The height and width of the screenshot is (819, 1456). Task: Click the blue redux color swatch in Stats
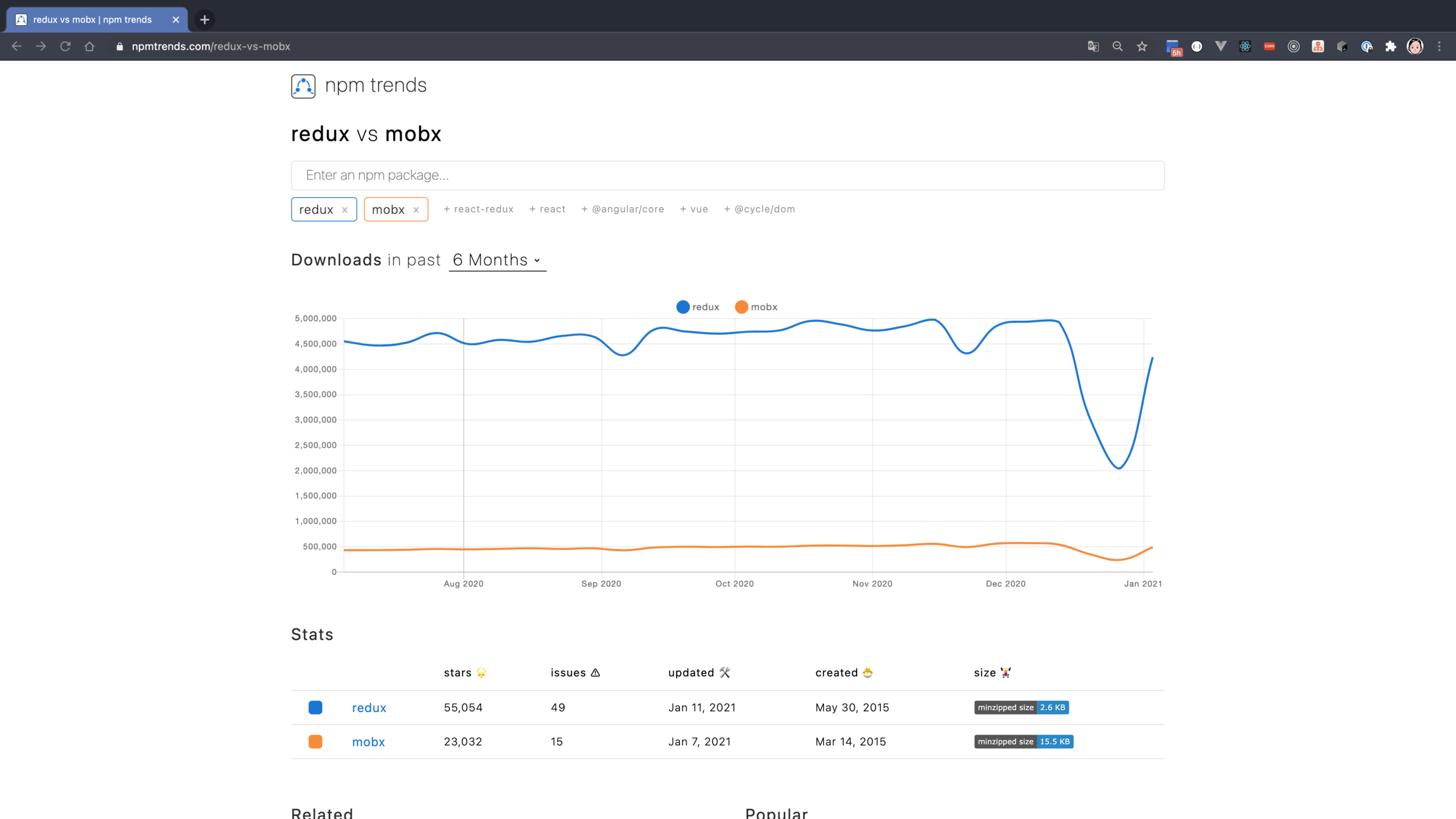click(315, 707)
